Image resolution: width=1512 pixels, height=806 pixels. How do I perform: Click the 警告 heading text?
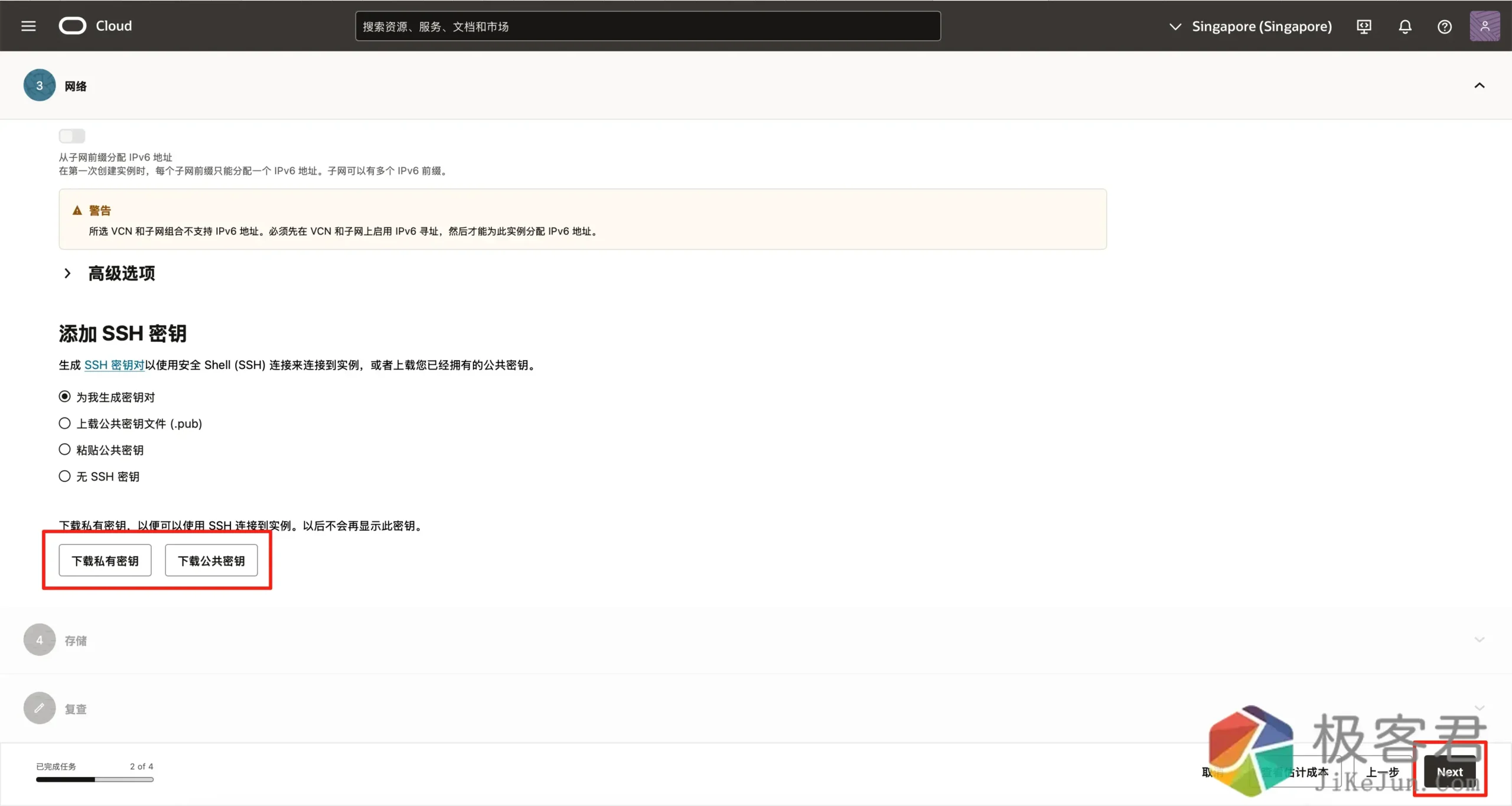pyautogui.click(x=100, y=210)
